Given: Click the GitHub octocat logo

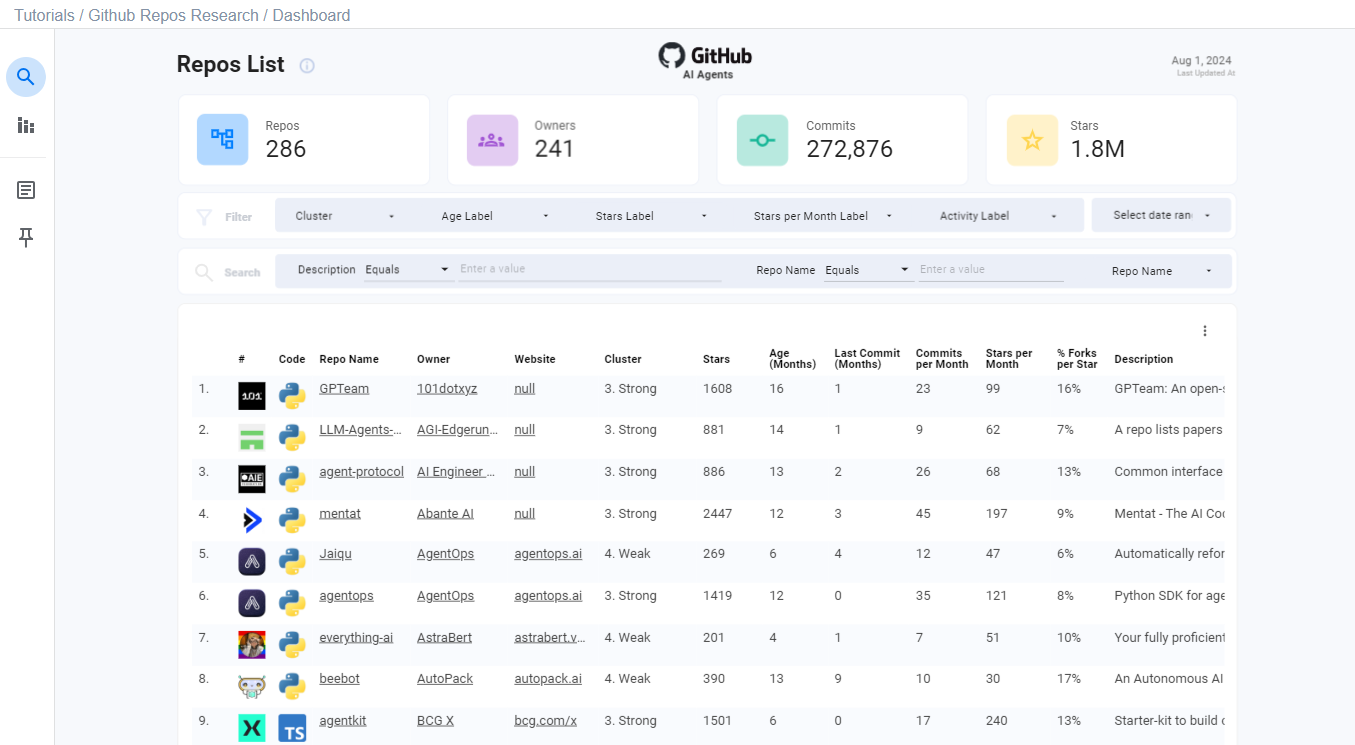Looking at the screenshot, I should 671,56.
